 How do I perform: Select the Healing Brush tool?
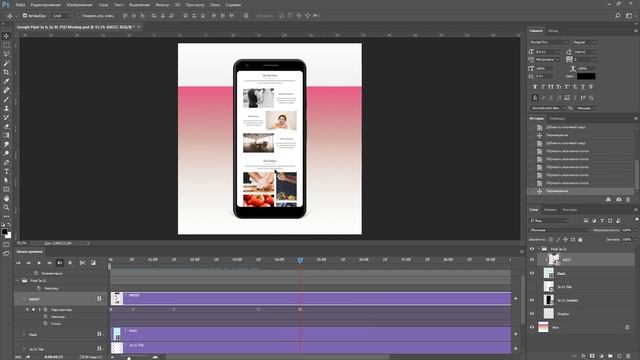[x=6, y=90]
